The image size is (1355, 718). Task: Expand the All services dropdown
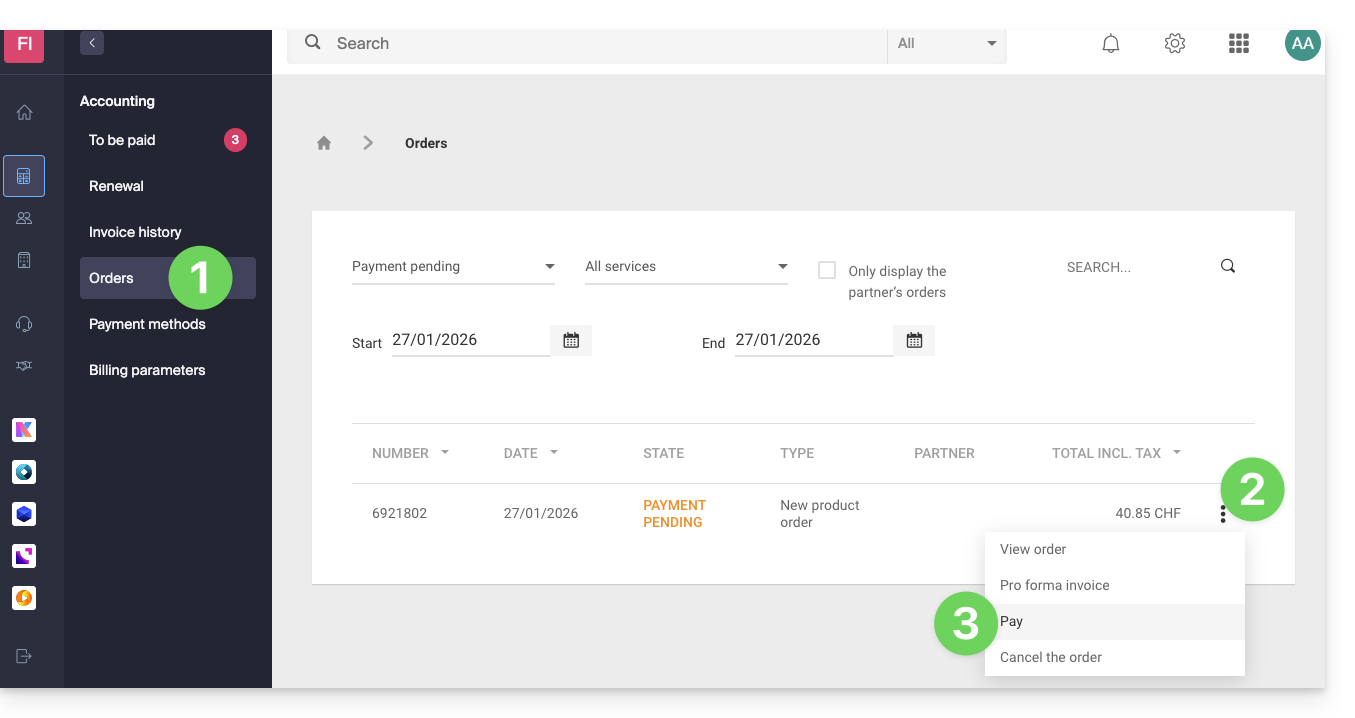click(686, 267)
